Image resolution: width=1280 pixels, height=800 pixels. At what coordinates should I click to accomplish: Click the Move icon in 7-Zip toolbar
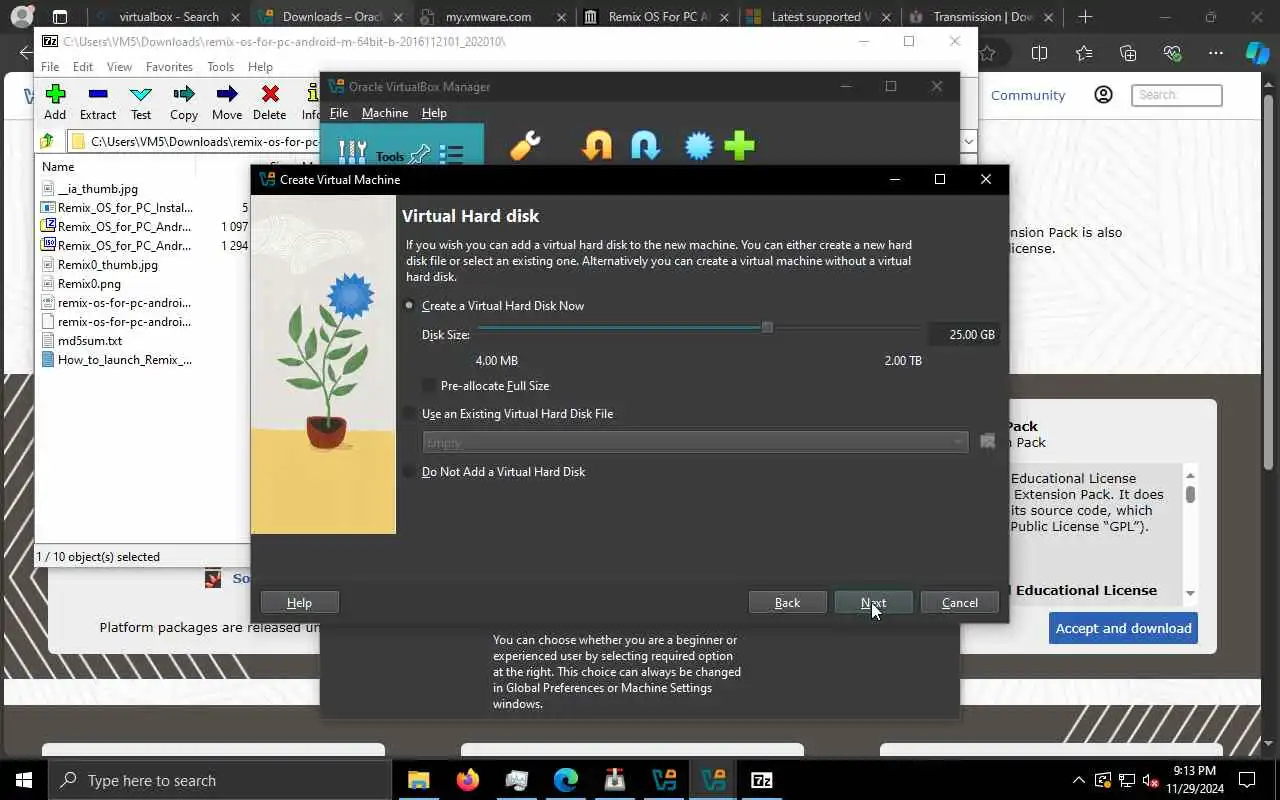227,94
